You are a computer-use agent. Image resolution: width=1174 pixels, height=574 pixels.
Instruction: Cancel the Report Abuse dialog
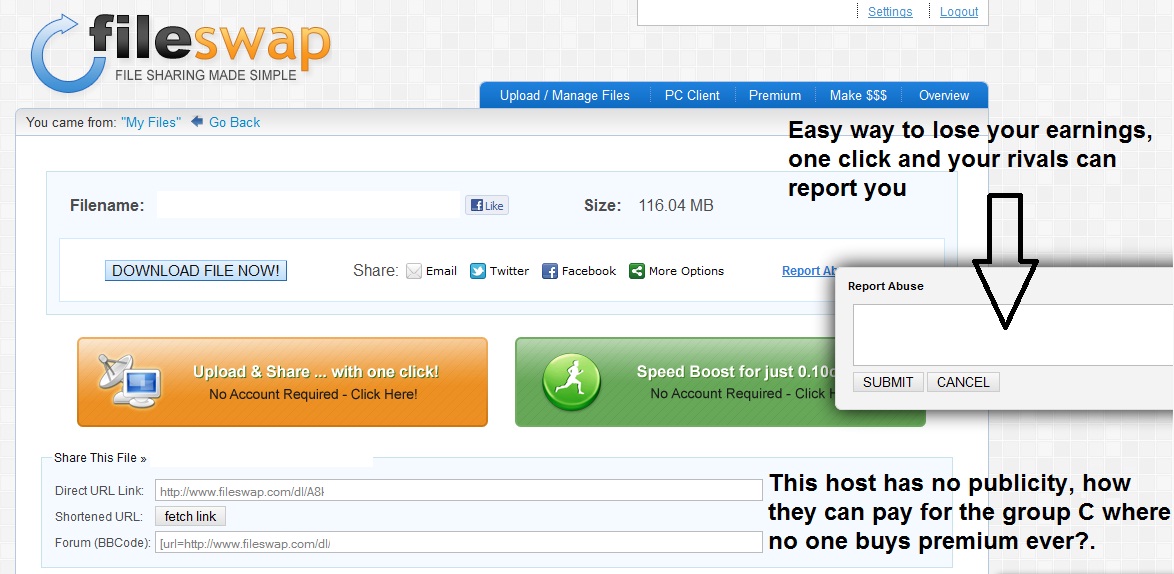(963, 382)
